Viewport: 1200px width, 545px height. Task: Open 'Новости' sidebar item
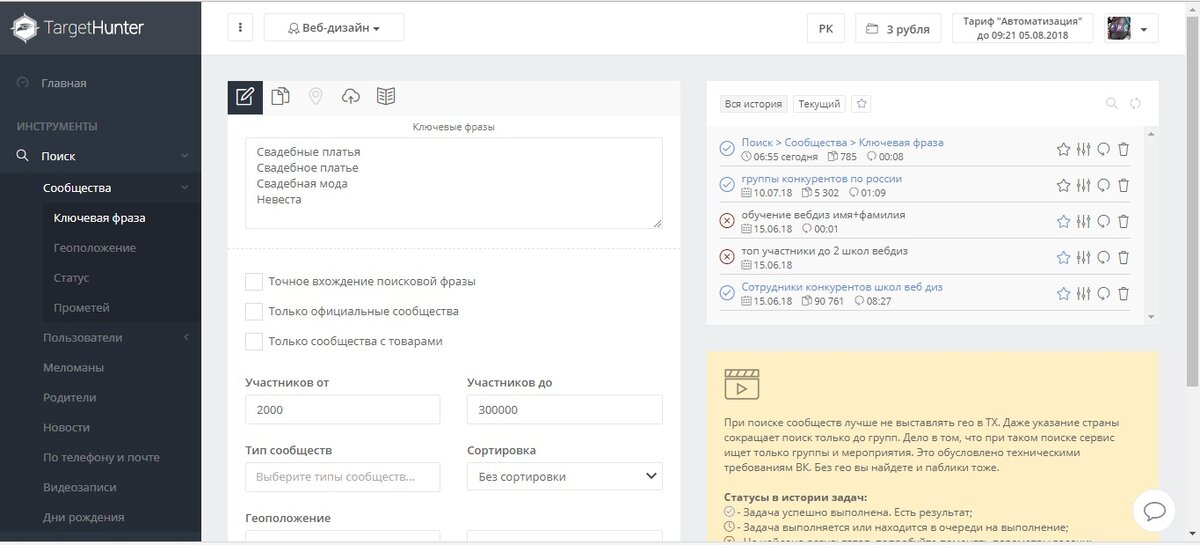[x=66, y=428]
